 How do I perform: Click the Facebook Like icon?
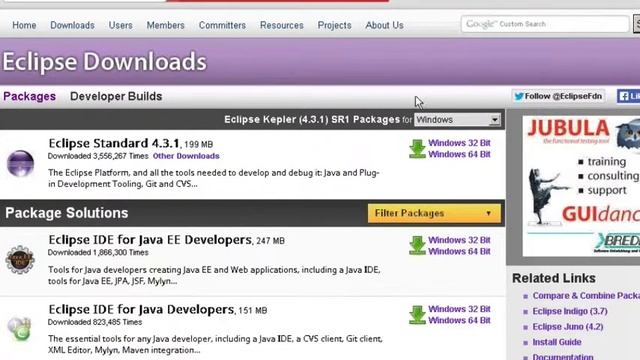(x=623, y=96)
